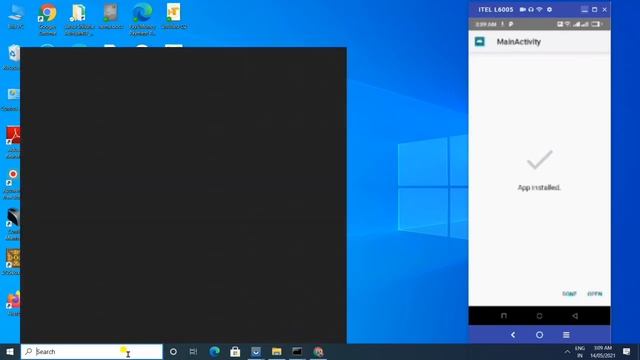Click the blue smiley app on the taskbar
Image resolution: width=640 pixels, height=360 pixels.
tap(256, 351)
